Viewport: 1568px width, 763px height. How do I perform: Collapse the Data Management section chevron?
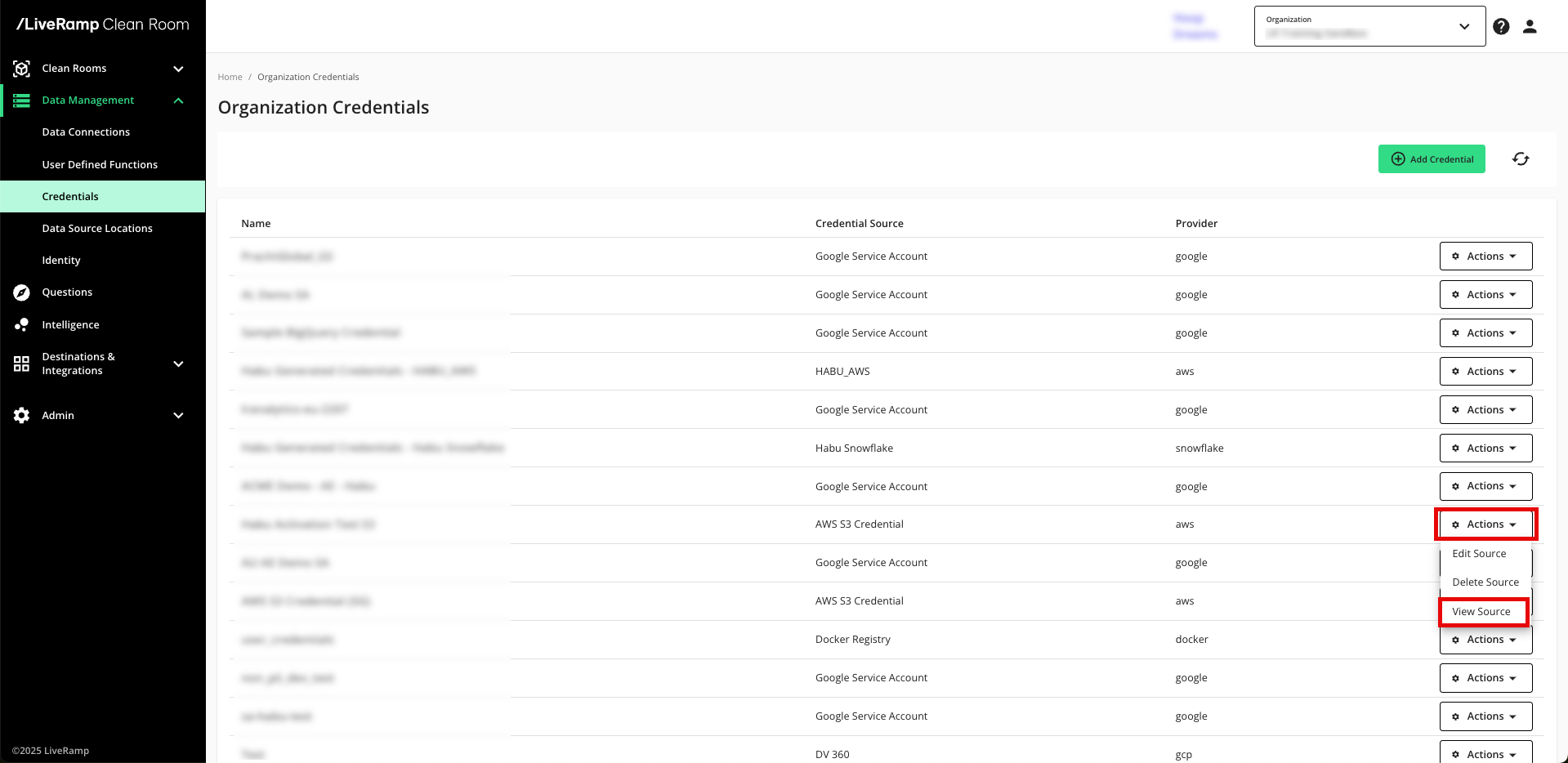tap(178, 100)
